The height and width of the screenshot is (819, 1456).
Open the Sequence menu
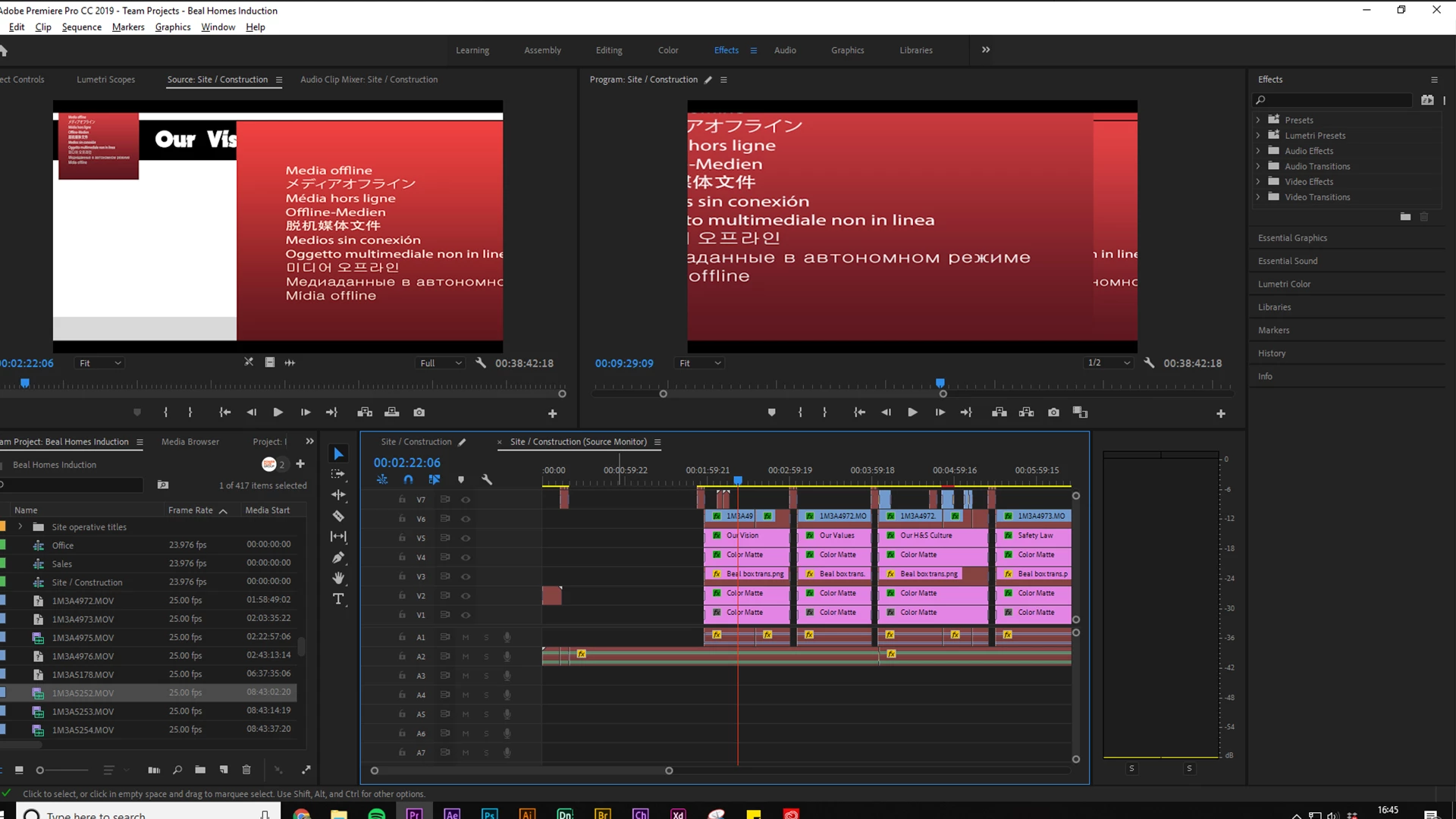click(x=81, y=27)
